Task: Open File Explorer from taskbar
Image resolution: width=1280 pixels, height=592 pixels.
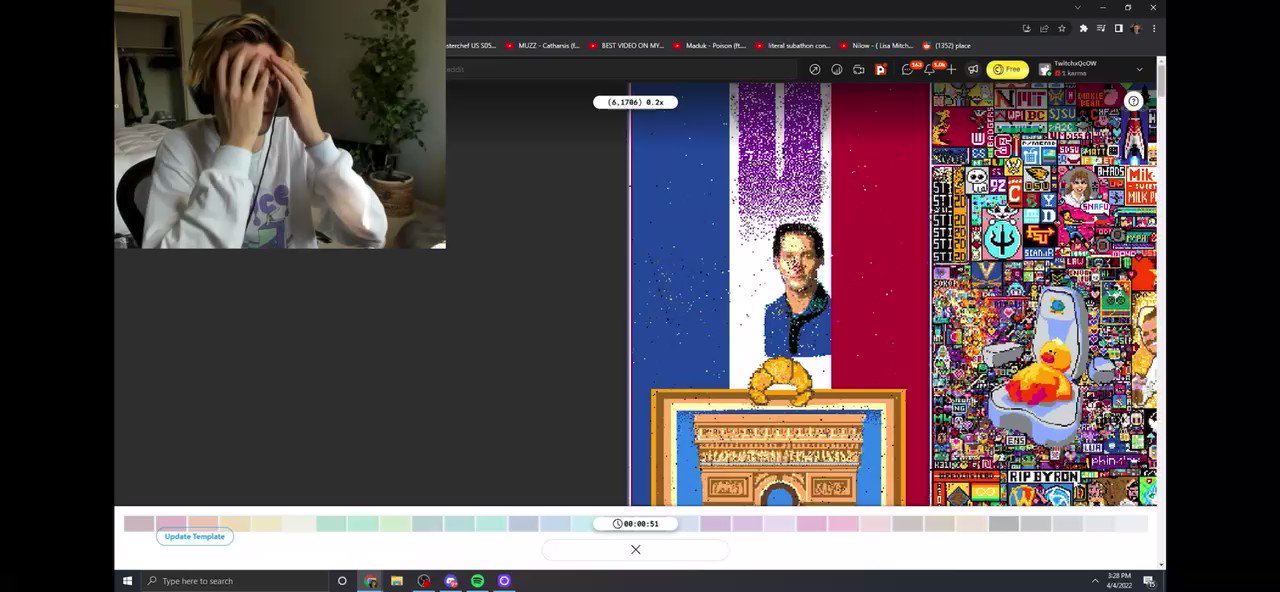Action: click(397, 580)
